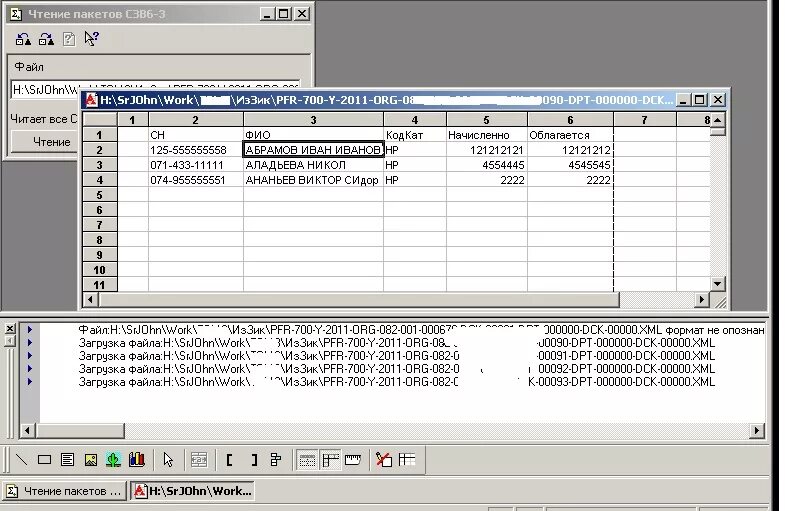This screenshot has width=785, height=511.
Task: Click the ruler icon in bottom toolbar
Action: (353, 459)
